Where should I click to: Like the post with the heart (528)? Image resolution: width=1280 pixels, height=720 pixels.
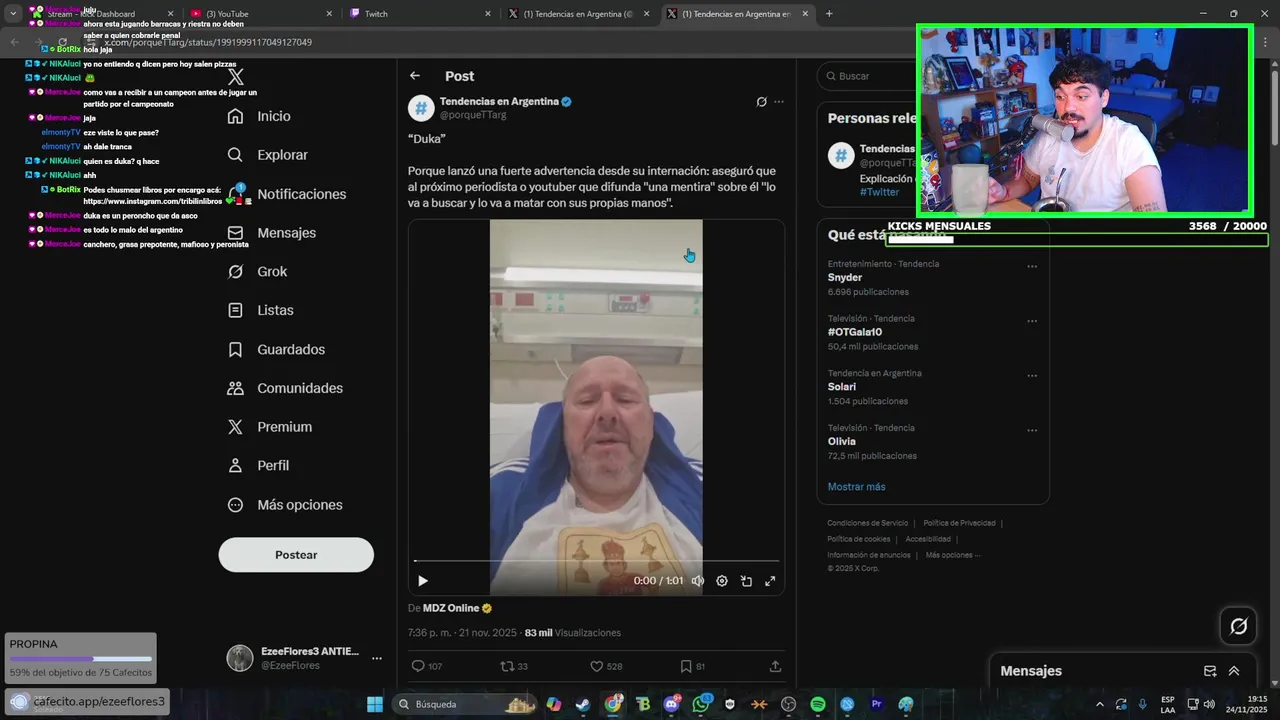[x=606, y=666]
